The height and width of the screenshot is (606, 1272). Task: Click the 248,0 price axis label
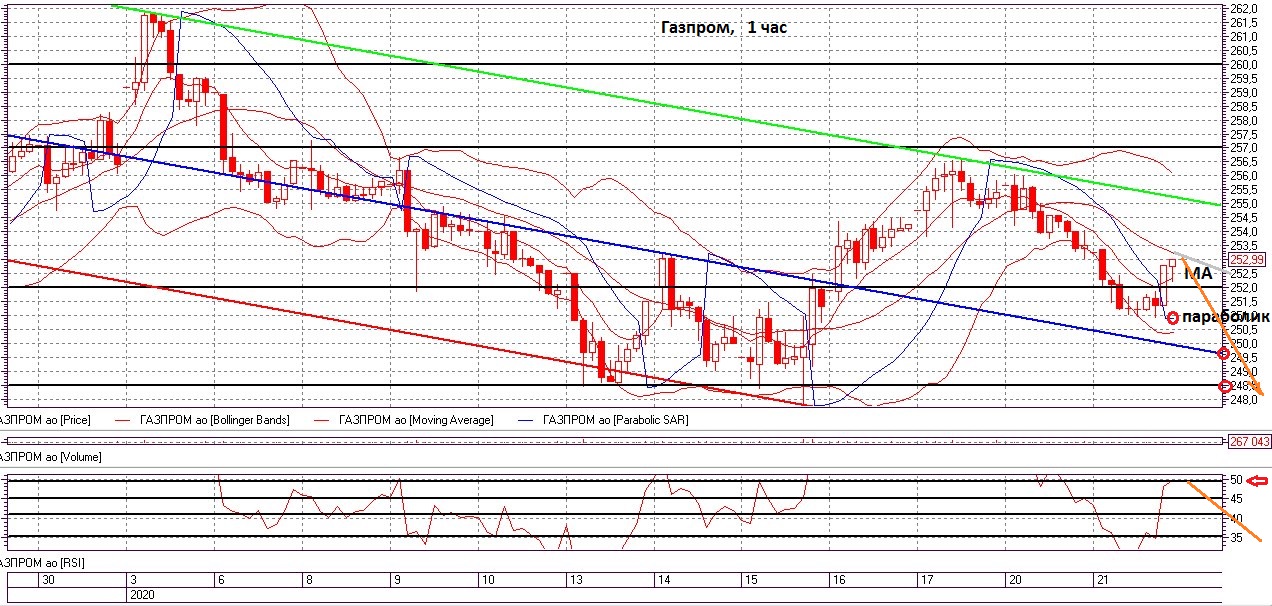click(x=1243, y=399)
